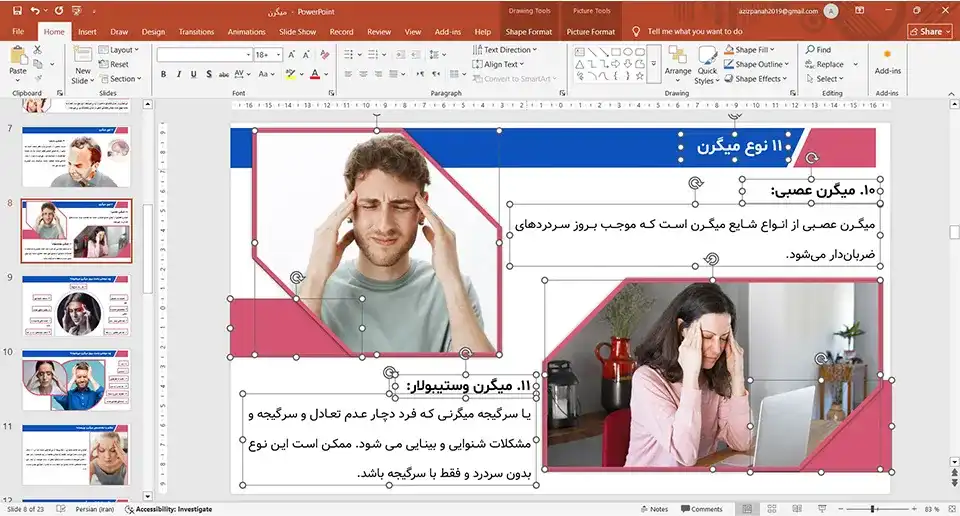Click the Replace button
The height and width of the screenshot is (516, 960).
click(x=824, y=64)
